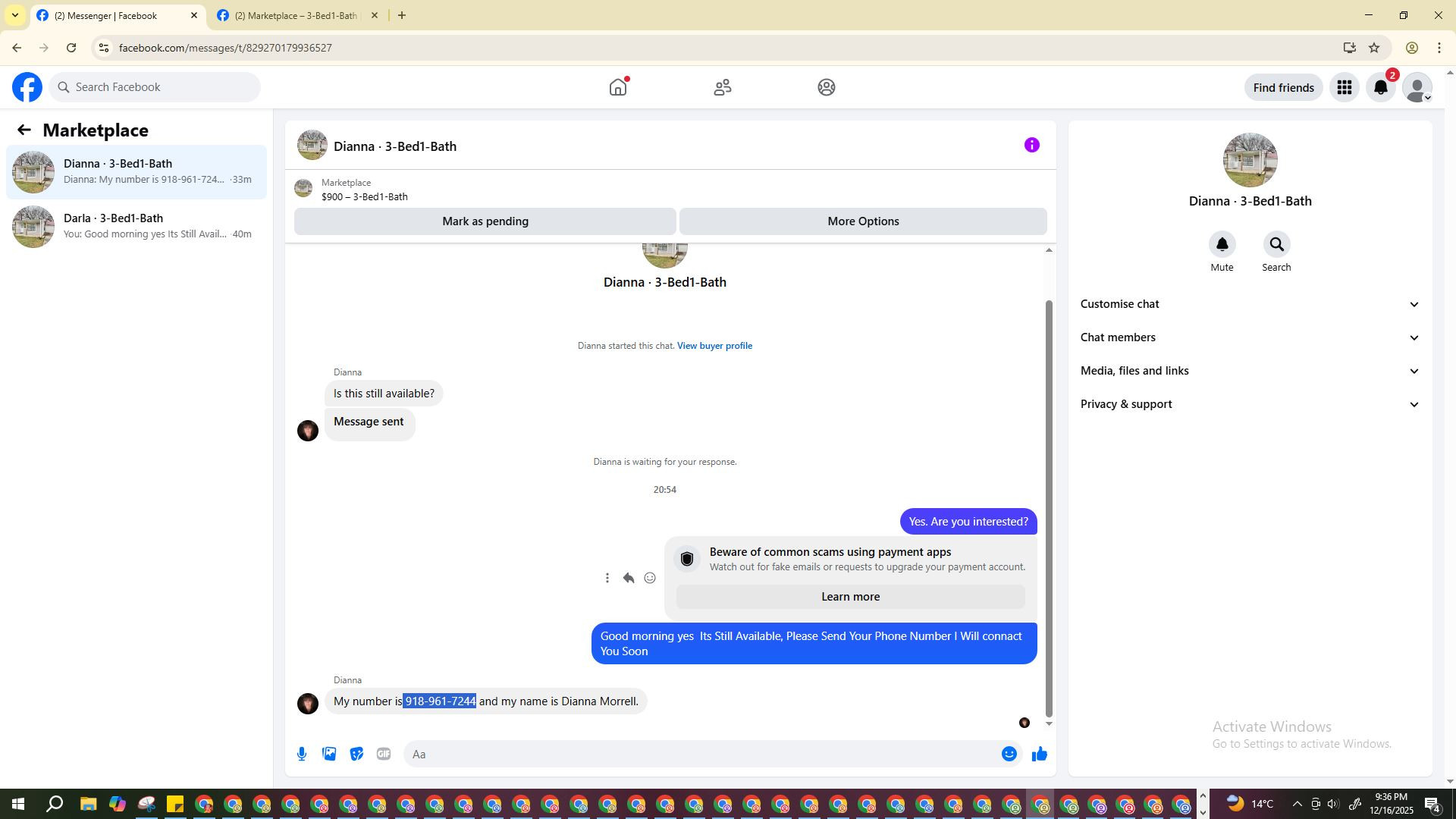Choose a GIF

coord(384,754)
